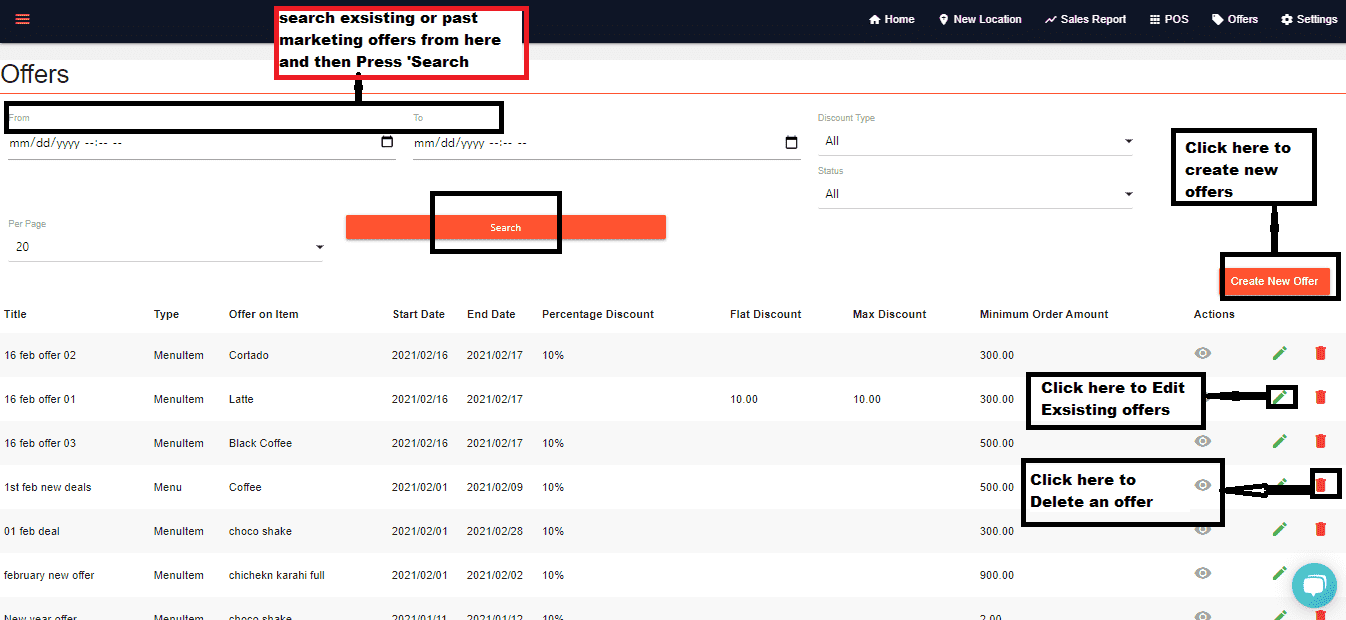Expand the Discount Type dropdown

pos(975,141)
